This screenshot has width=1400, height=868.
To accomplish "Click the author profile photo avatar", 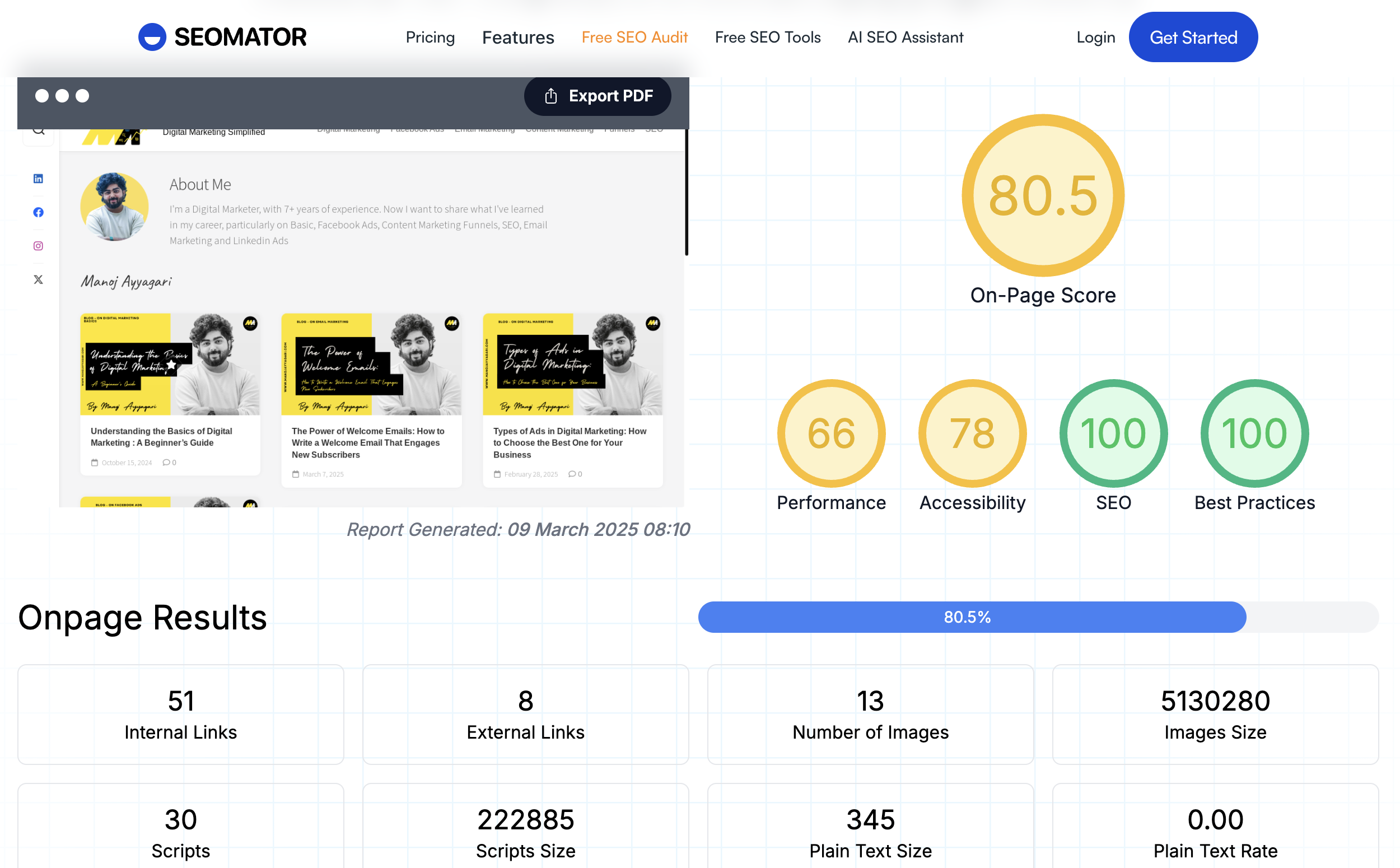I will pos(114,206).
